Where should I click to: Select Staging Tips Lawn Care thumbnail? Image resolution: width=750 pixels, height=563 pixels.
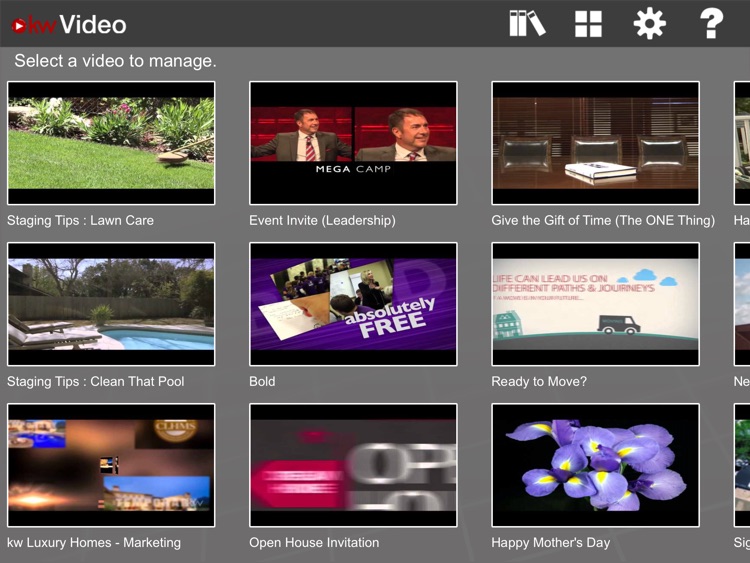(111, 143)
